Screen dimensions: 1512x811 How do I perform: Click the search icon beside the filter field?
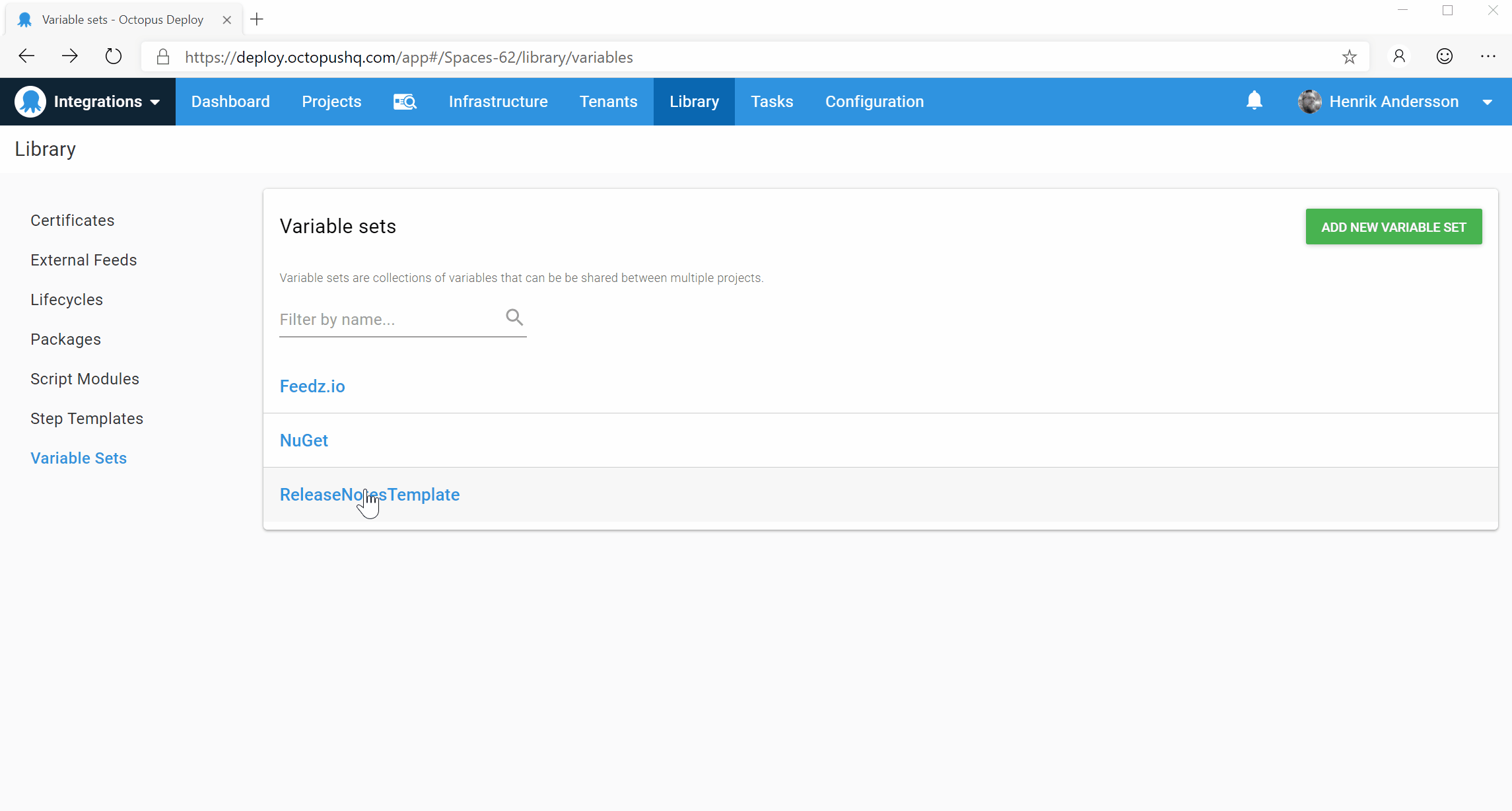coord(514,317)
